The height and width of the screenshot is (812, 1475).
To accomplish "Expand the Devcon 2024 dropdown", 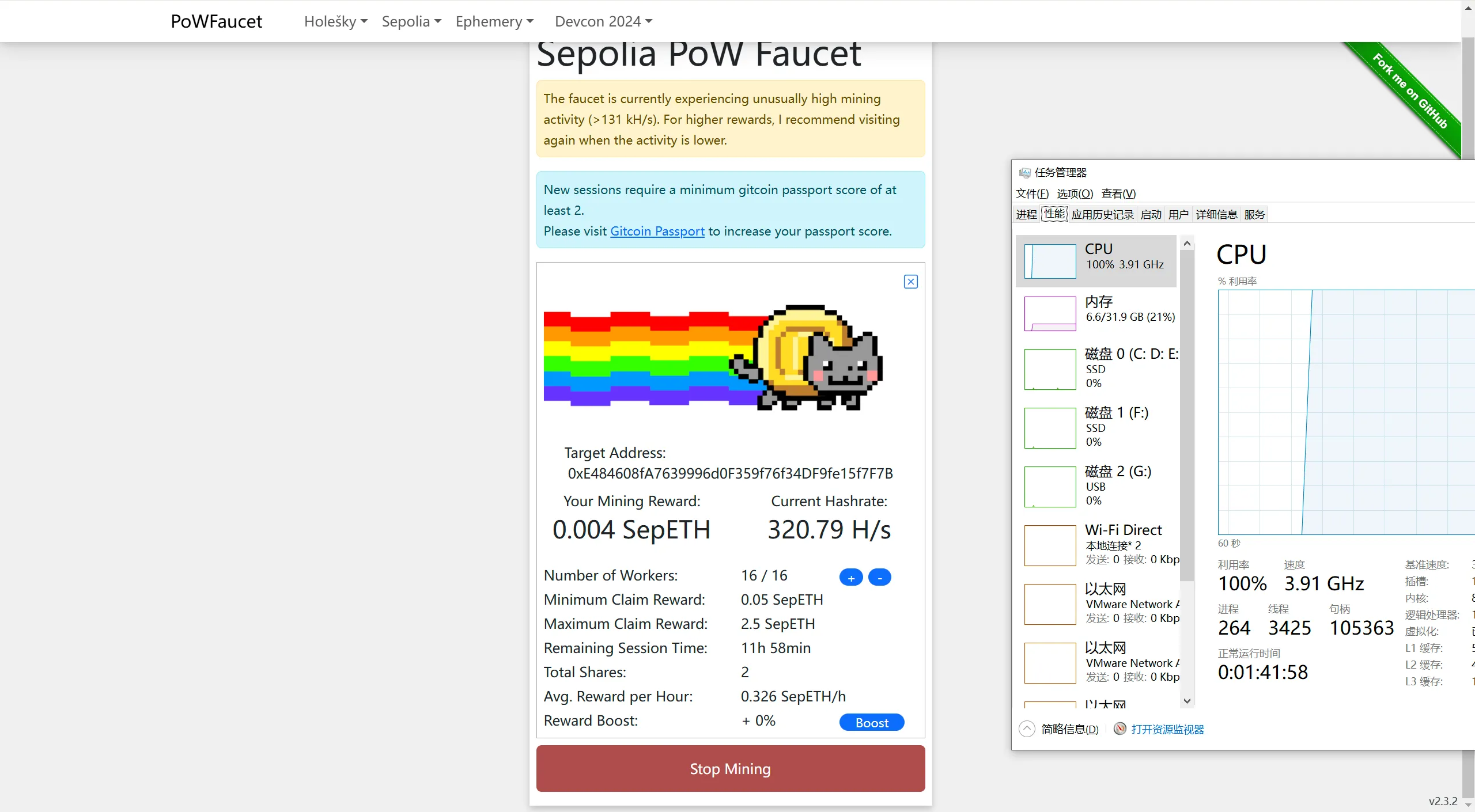I will pos(603,21).
